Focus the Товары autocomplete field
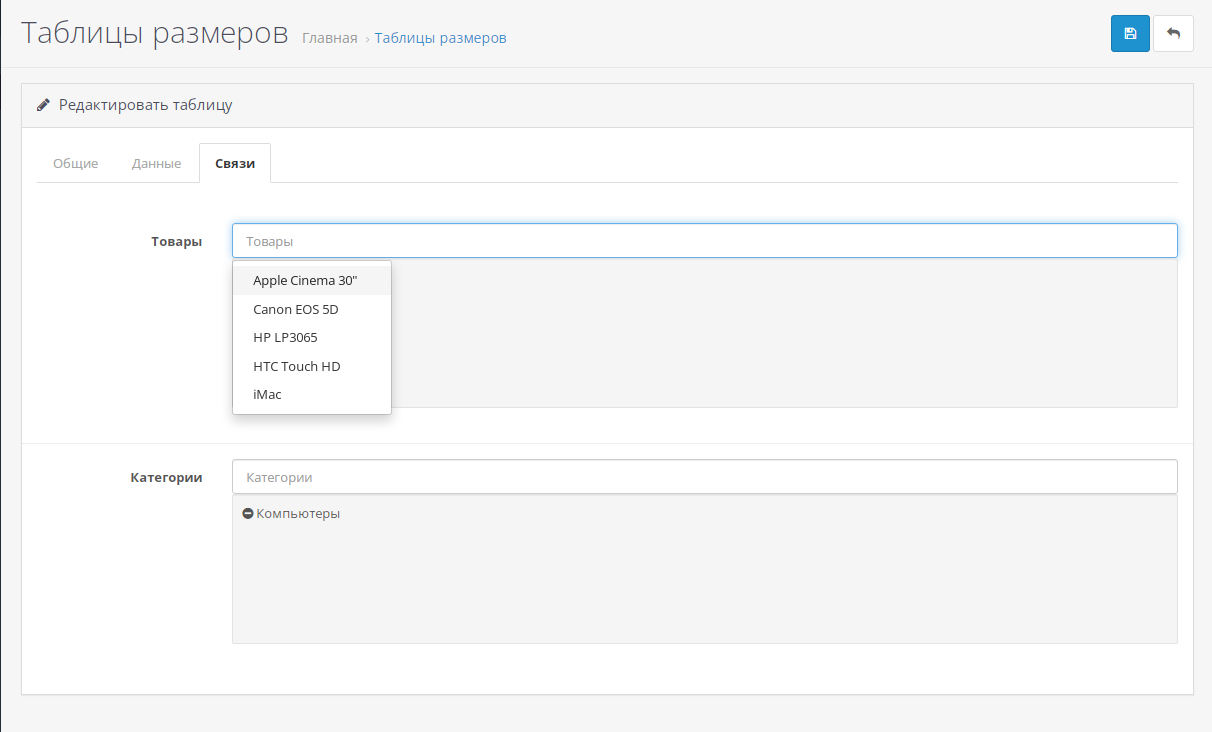Image resolution: width=1212 pixels, height=732 pixels. coord(704,241)
